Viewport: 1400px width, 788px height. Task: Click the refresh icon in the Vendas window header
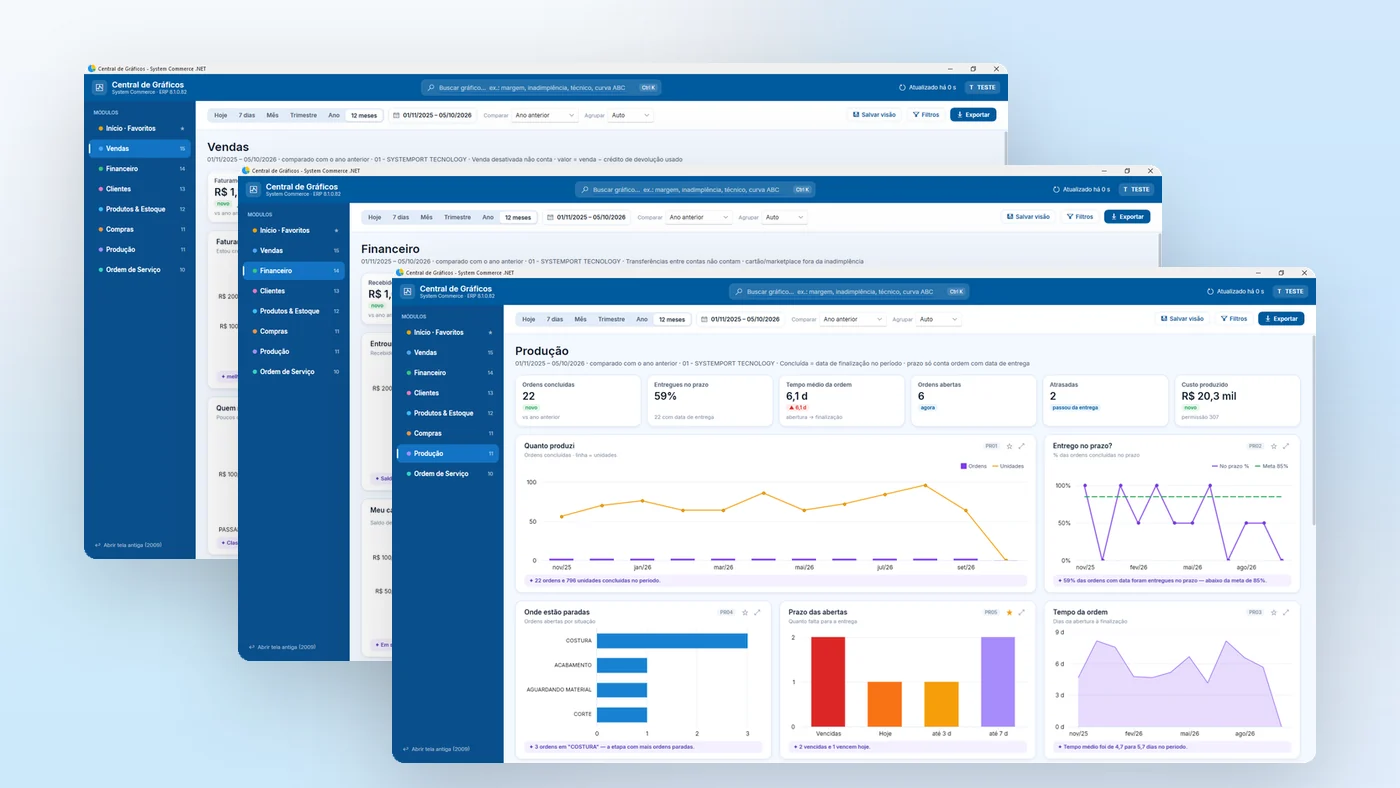pyautogui.click(x=903, y=87)
